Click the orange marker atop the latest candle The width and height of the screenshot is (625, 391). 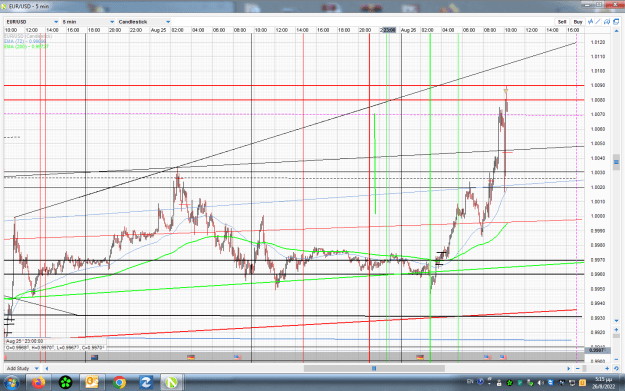tap(506, 91)
